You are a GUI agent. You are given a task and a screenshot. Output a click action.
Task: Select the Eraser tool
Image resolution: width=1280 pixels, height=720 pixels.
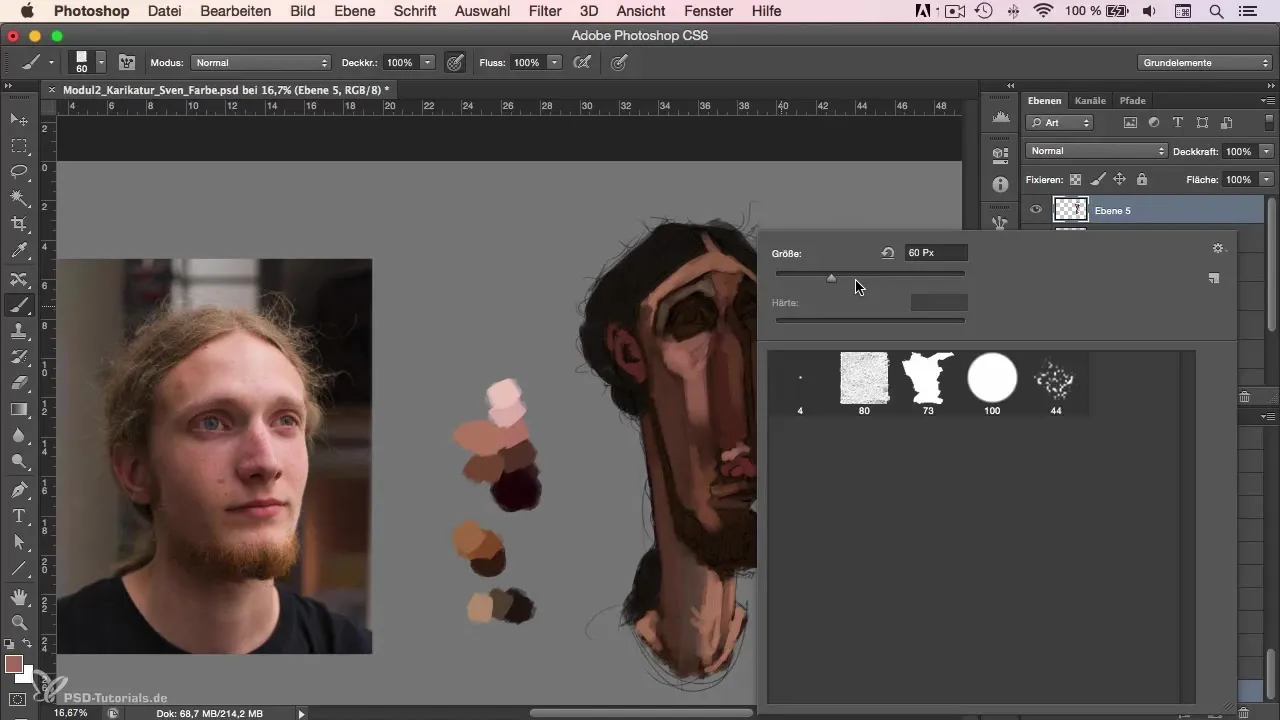pos(19,383)
